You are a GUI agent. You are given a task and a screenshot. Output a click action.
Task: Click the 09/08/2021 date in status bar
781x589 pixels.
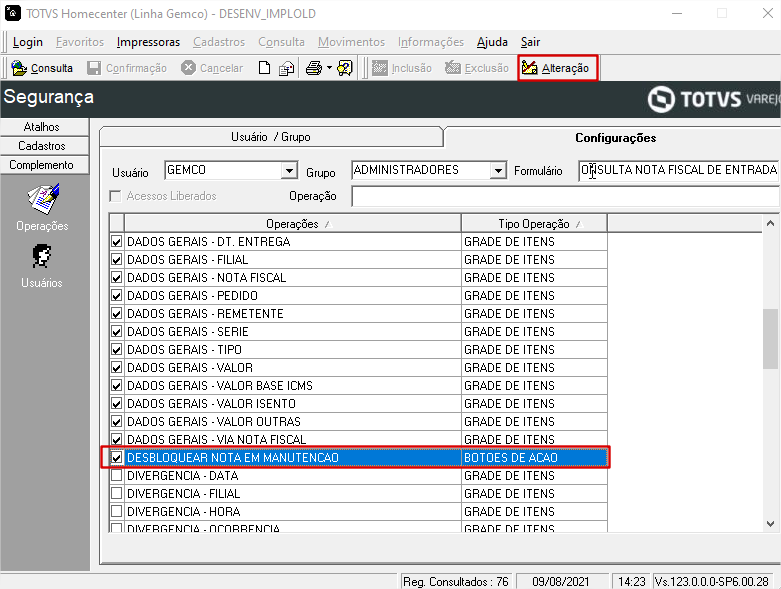(560, 582)
